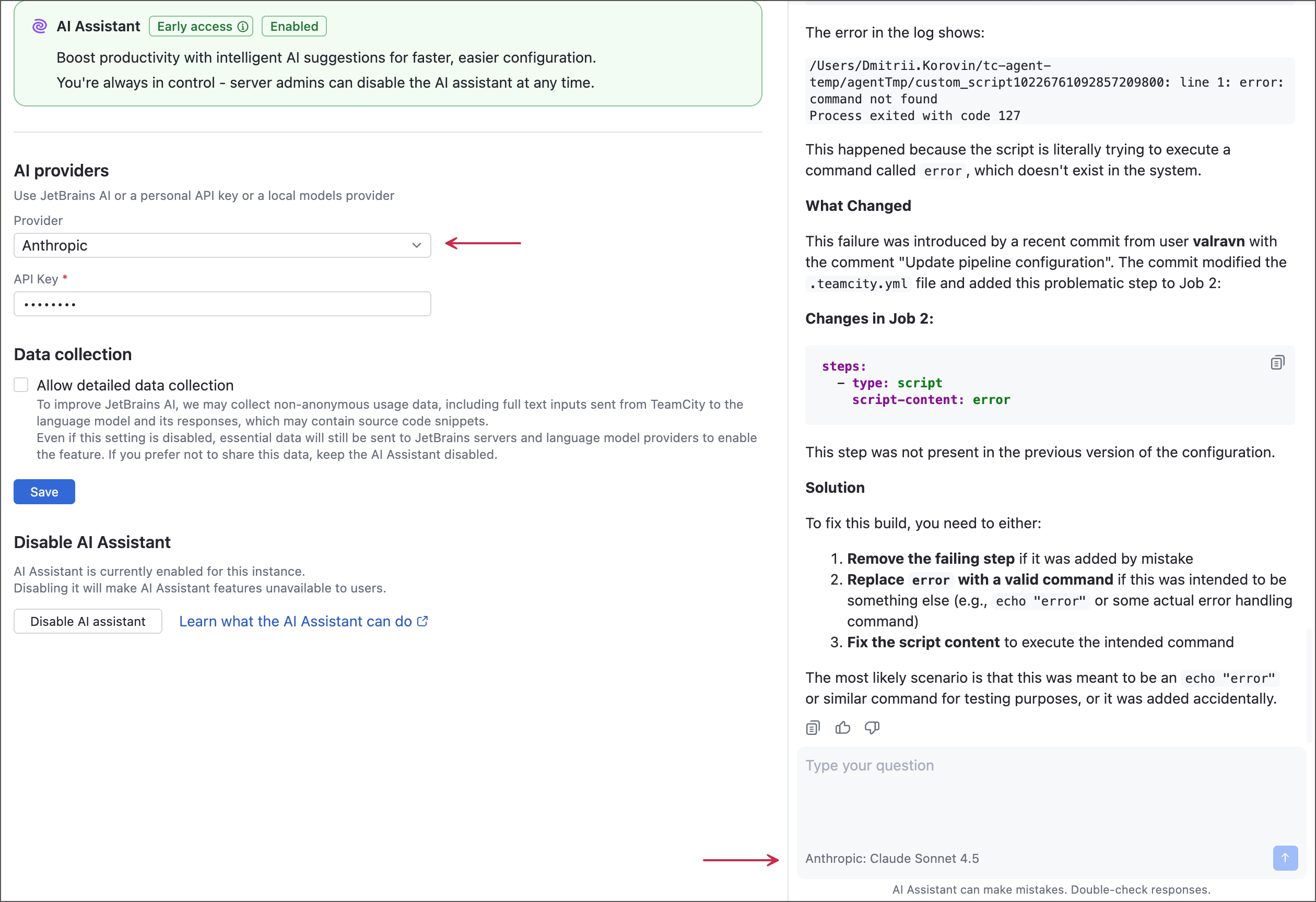Click the AI providers heading

(x=61, y=170)
